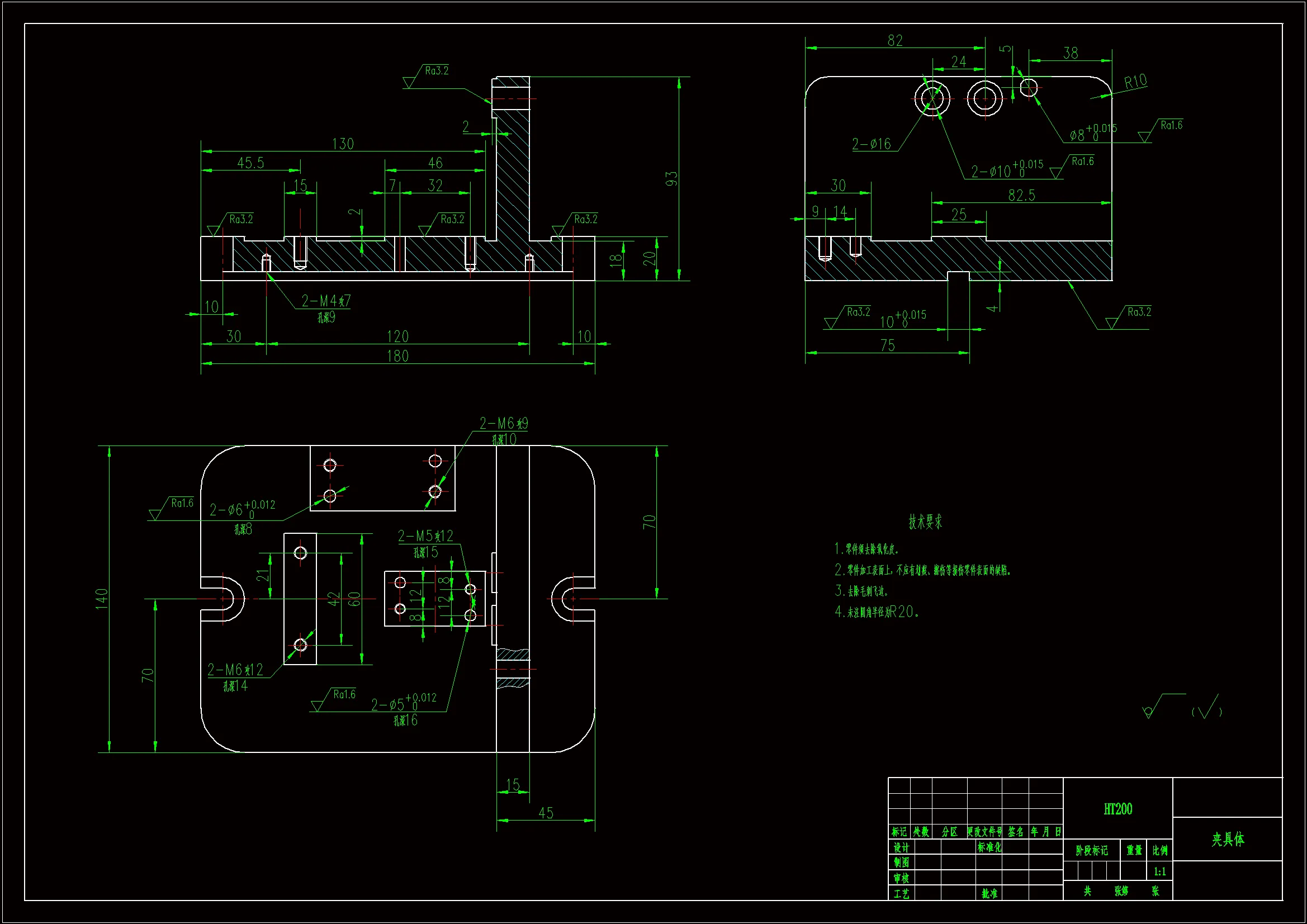
Task: Click the 140 overall width dimension
Action: [x=101, y=599]
